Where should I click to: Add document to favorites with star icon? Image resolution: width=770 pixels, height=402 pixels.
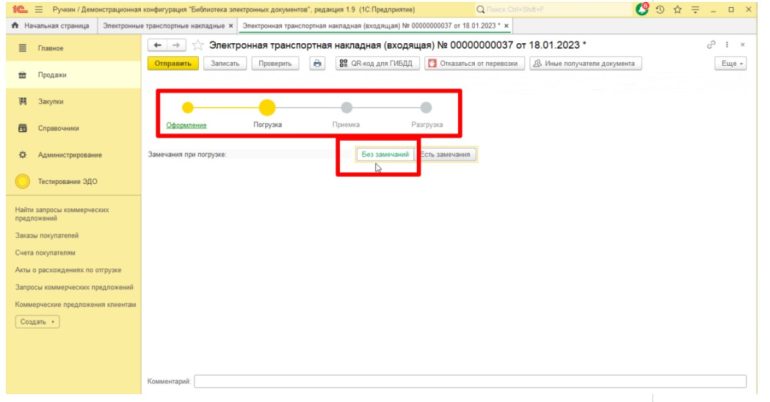197,45
